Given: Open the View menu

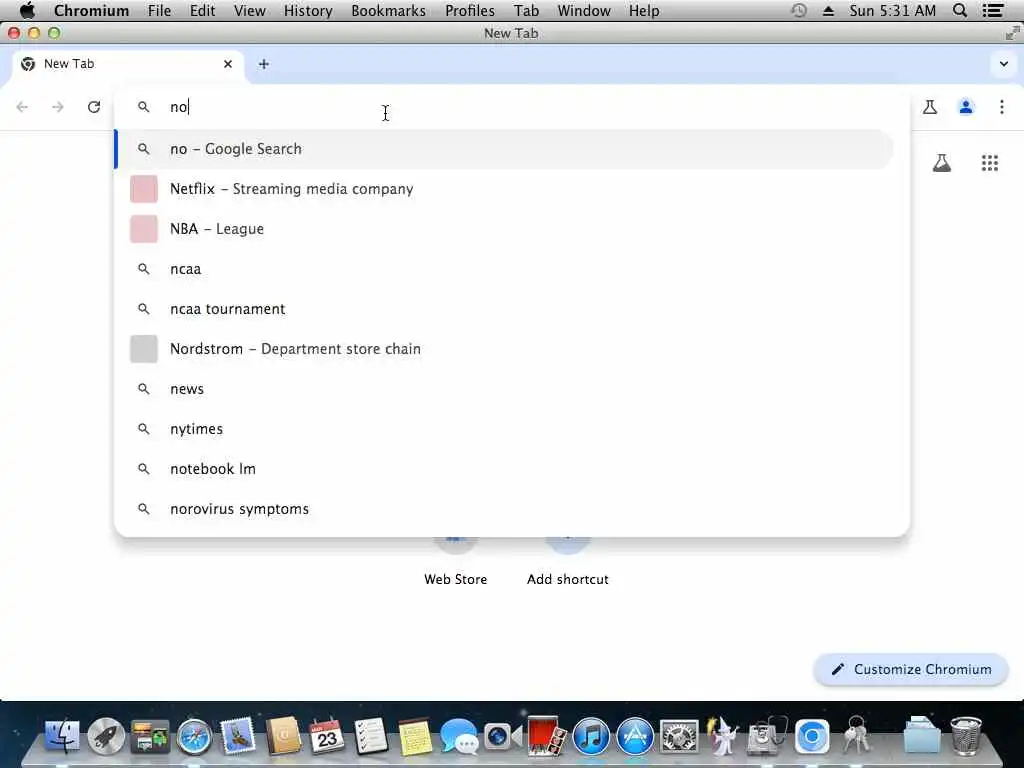Looking at the screenshot, I should coord(249,11).
